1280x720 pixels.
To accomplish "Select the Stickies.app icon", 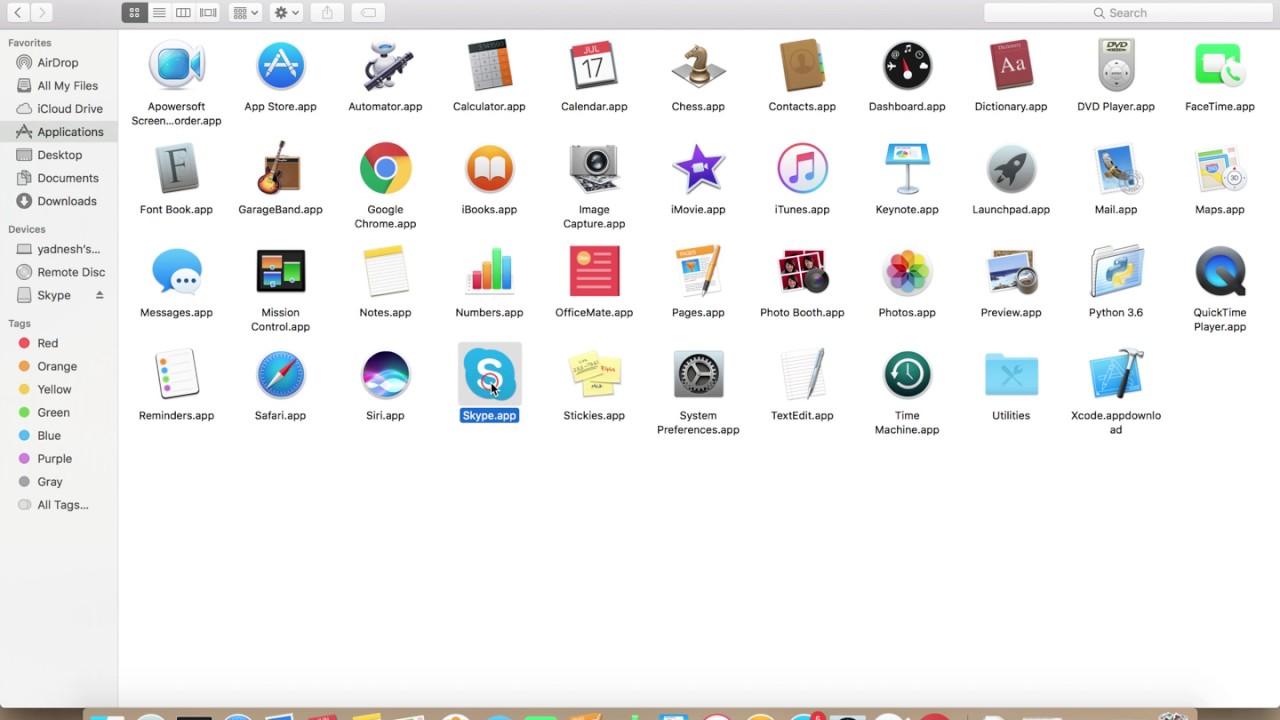I will (594, 375).
